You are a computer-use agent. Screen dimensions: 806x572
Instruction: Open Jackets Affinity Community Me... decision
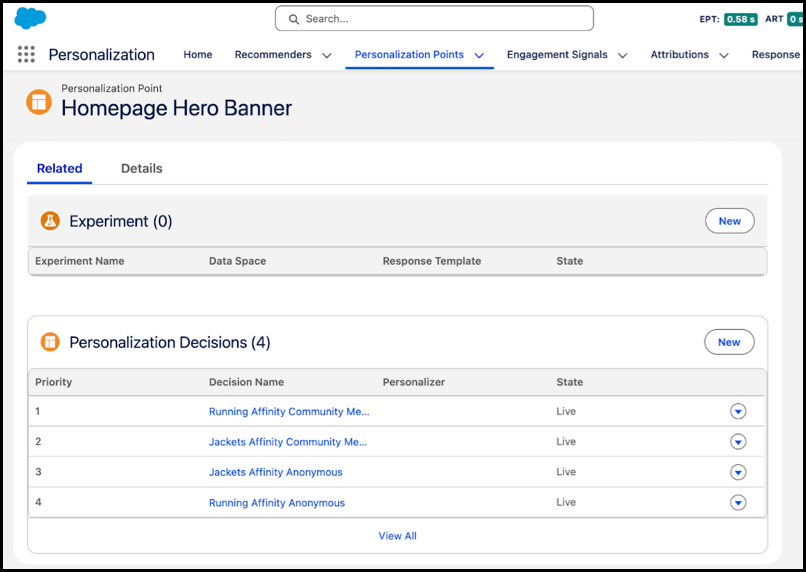point(288,442)
